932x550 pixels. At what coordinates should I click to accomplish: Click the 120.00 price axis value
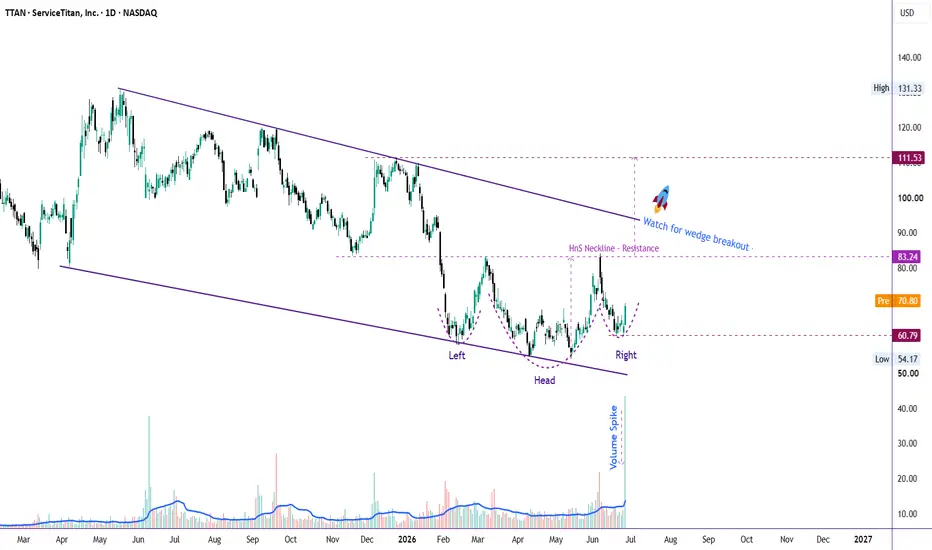tap(909, 127)
